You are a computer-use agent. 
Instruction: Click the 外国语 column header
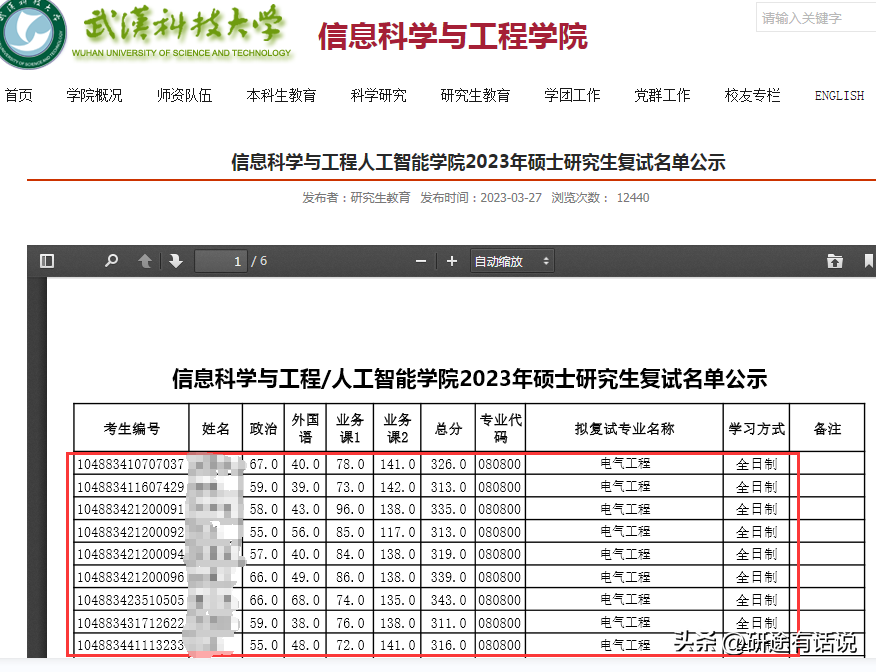pyautogui.click(x=305, y=428)
